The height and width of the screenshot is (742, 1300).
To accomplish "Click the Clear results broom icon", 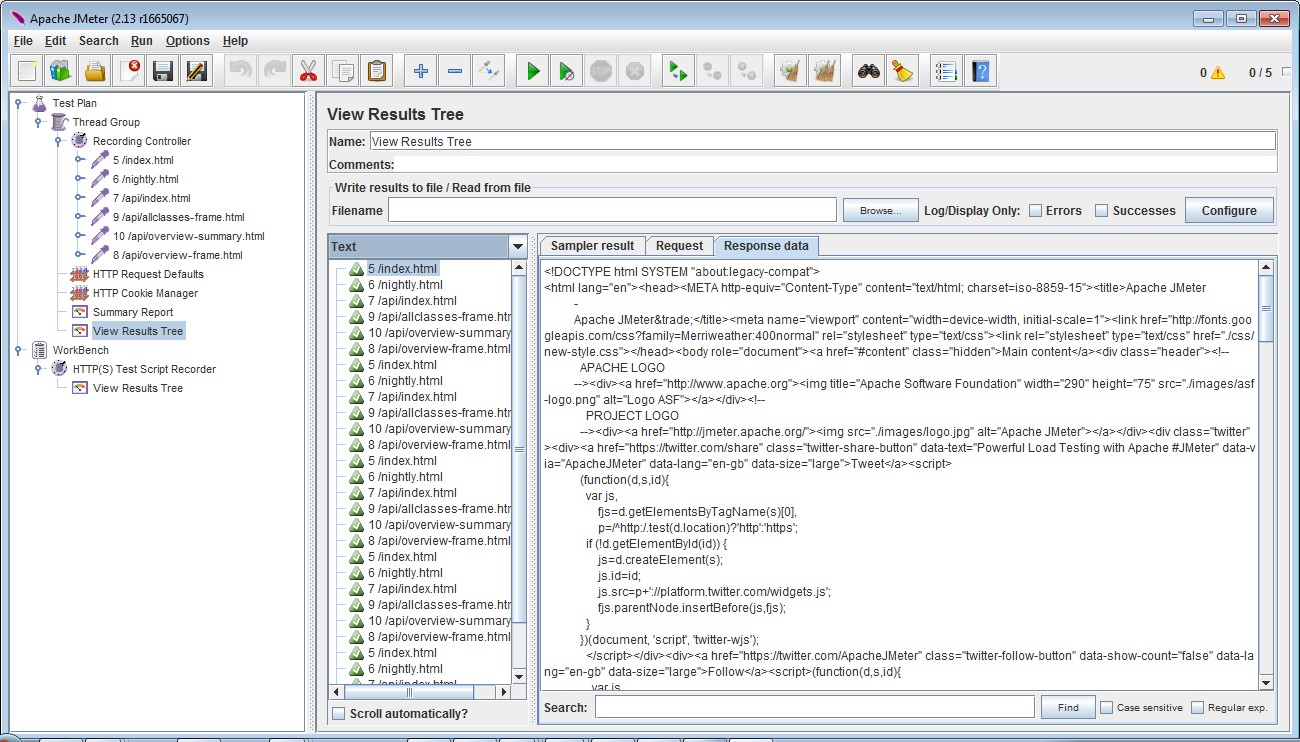I will pos(790,71).
